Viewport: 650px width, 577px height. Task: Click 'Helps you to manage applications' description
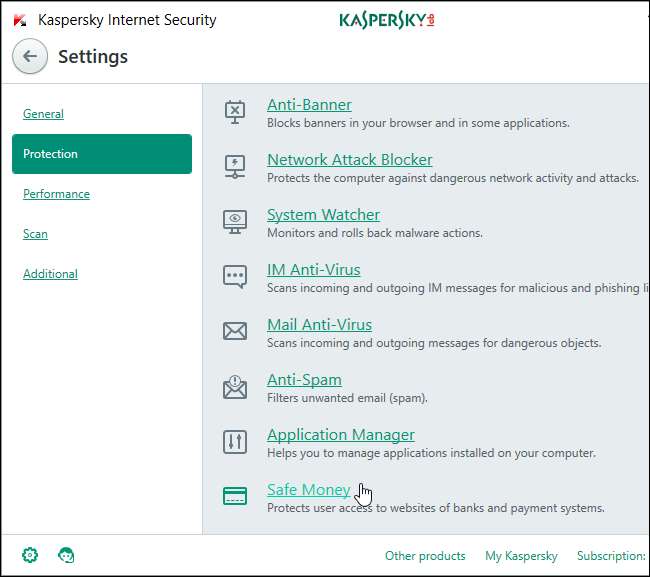[432, 453]
